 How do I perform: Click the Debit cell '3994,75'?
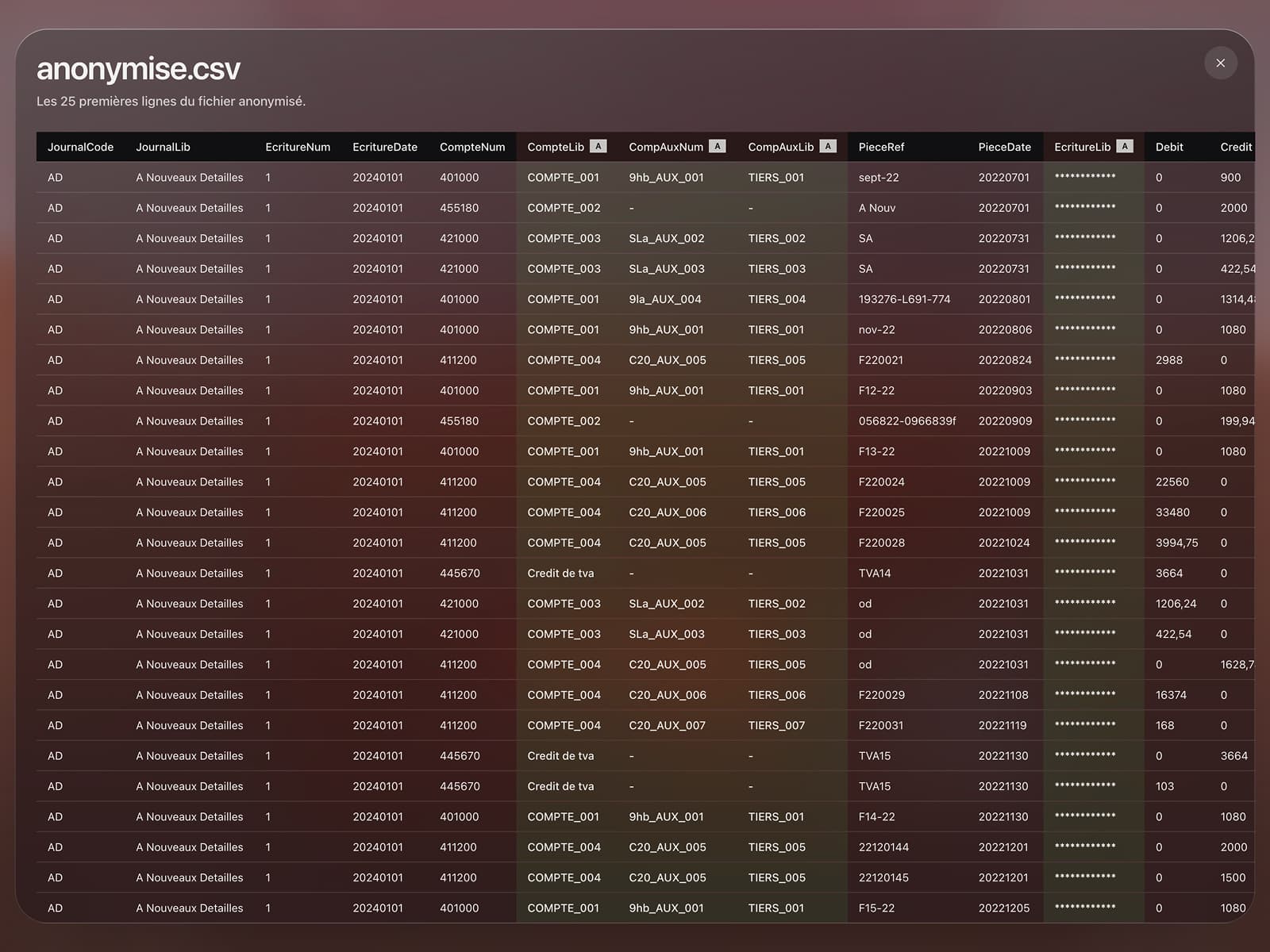(x=1177, y=543)
